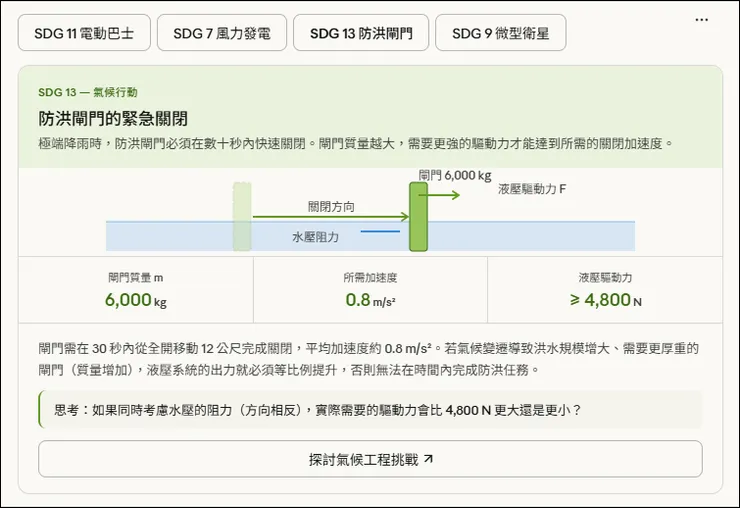Click the 關閉方向 arrow label
The image size is (740, 508).
[331, 207]
